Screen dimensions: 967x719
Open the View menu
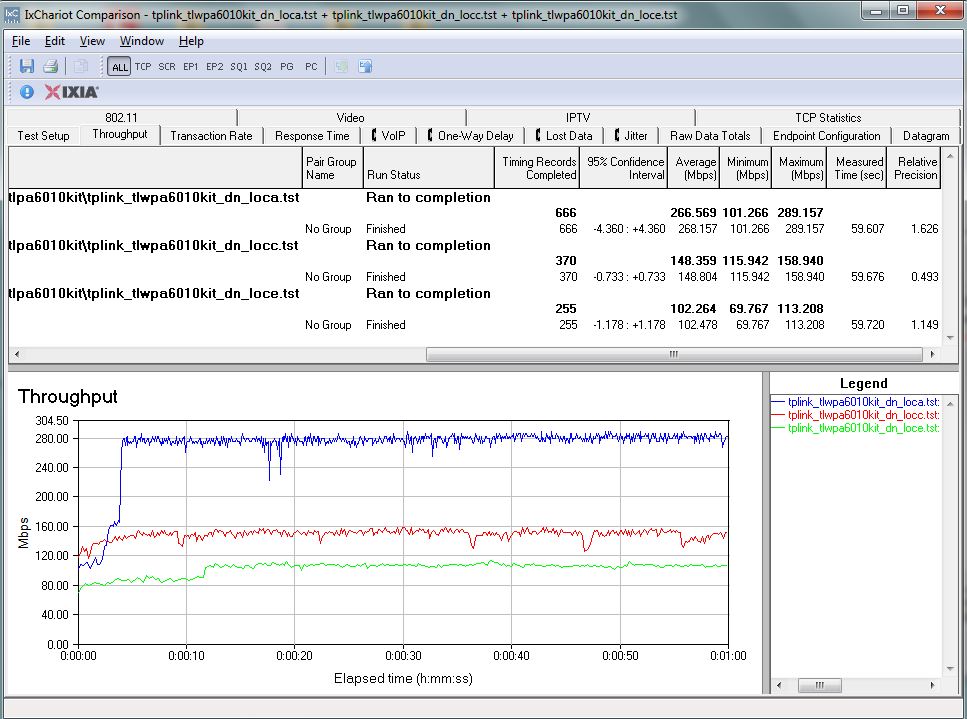[92, 41]
